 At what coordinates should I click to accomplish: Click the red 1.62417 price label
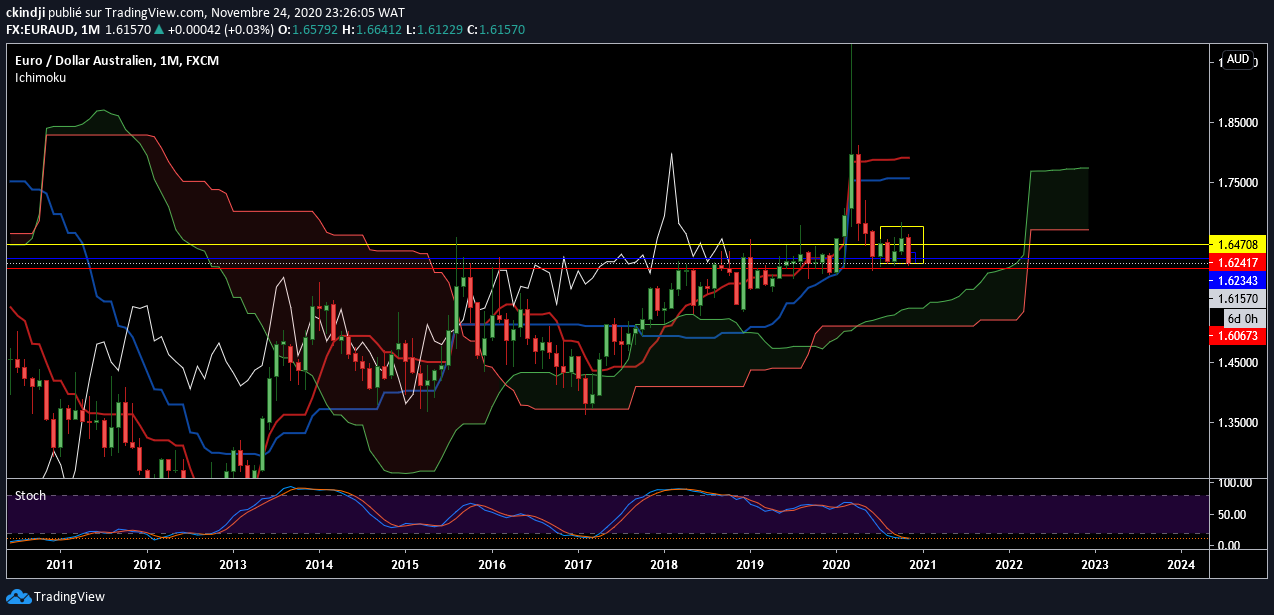click(x=1238, y=262)
